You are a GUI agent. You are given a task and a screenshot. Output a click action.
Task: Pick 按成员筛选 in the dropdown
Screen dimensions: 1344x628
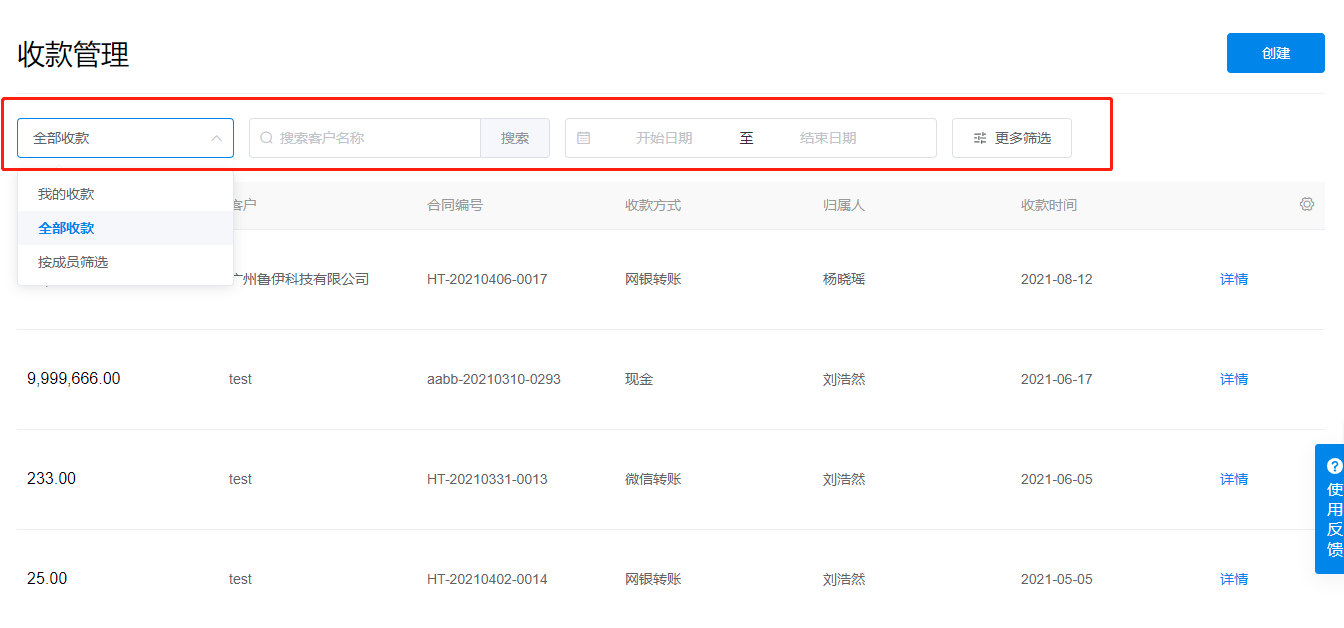73,262
